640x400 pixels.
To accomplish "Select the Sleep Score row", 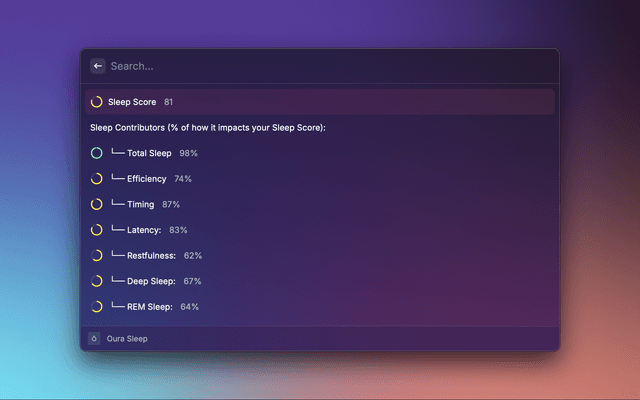I will tap(320, 102).
